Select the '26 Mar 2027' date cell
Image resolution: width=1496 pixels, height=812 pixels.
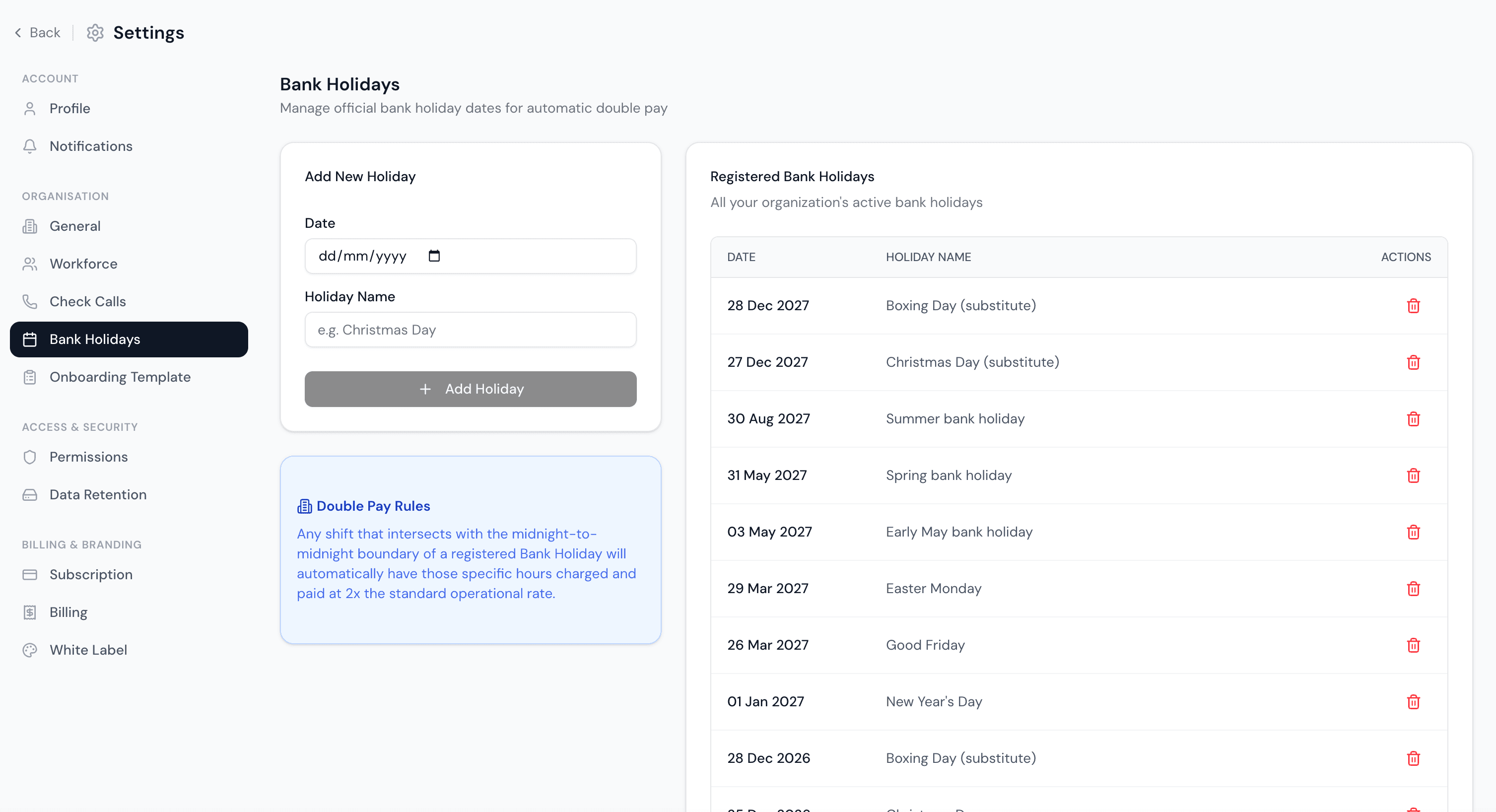point(768,645)
